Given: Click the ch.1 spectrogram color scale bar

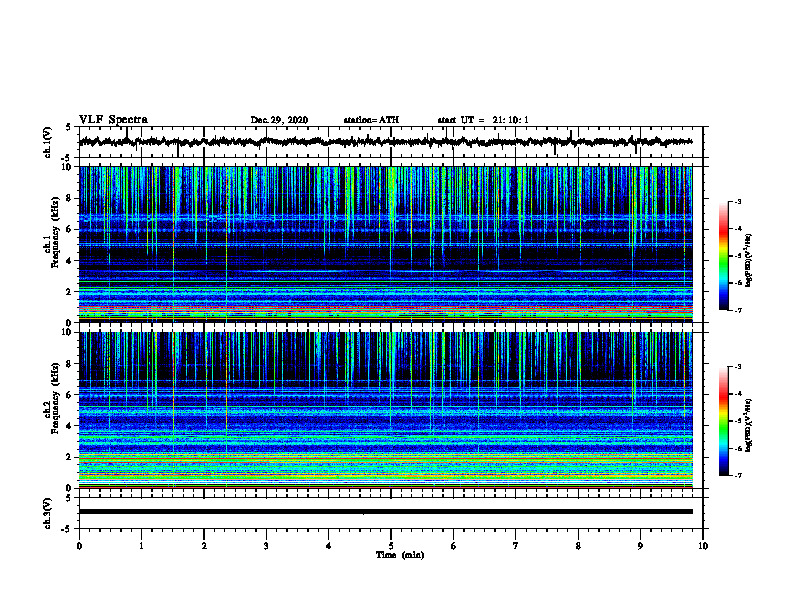Looking at the screenshot, I should coord(723,256).
